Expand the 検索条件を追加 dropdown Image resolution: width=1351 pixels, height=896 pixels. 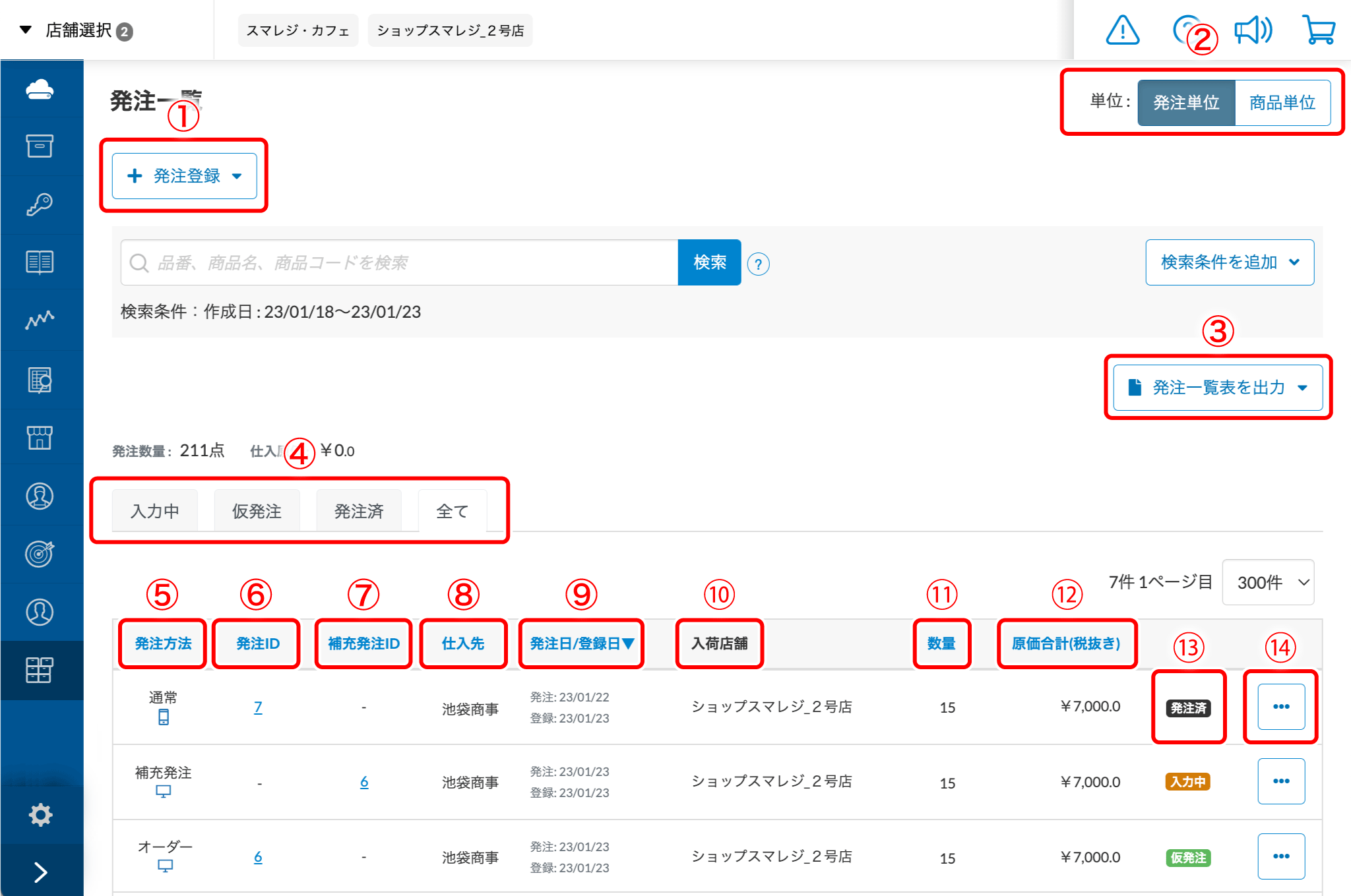click(x=1229, y=262)
